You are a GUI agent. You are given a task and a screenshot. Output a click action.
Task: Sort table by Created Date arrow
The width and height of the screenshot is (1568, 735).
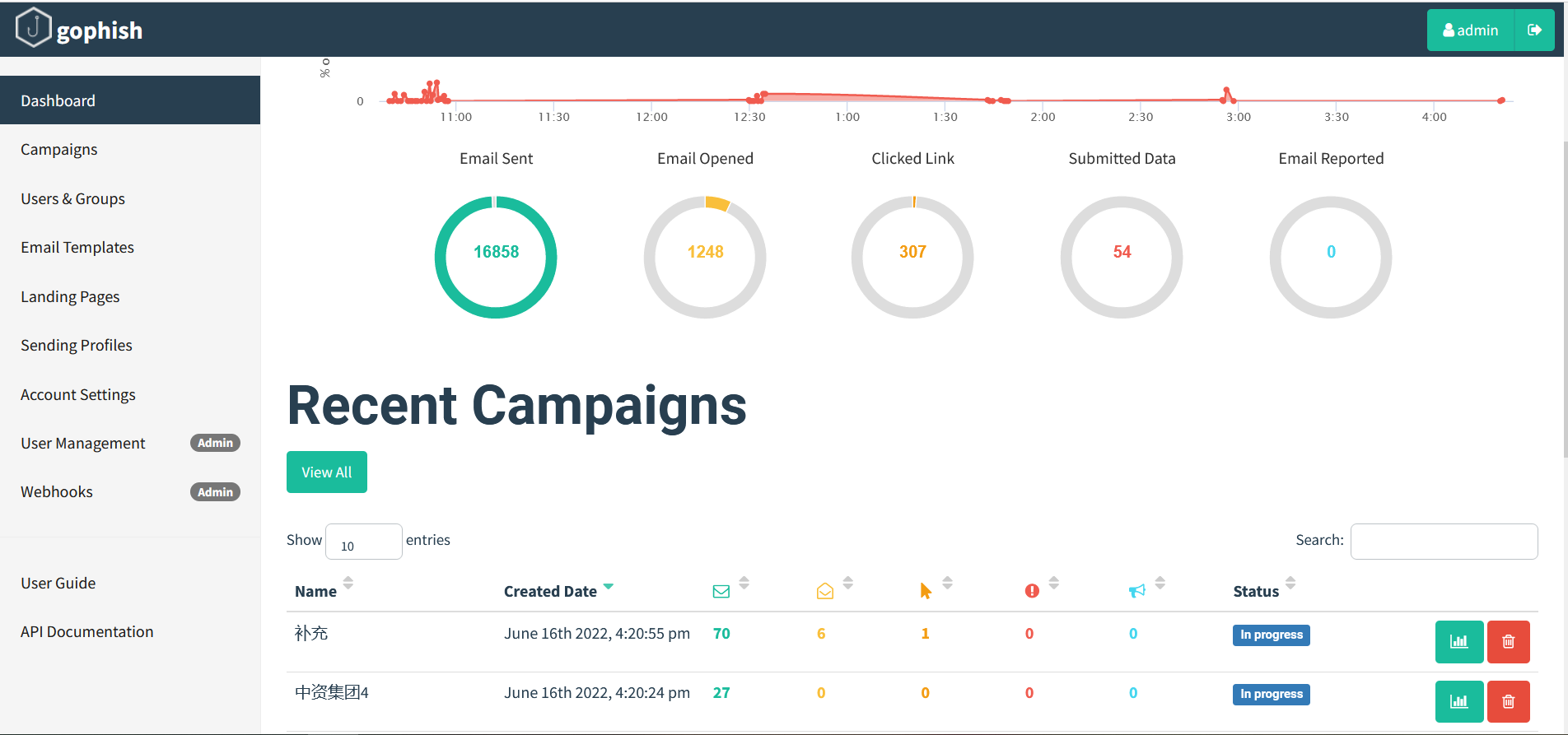click(x=609, y=586)
